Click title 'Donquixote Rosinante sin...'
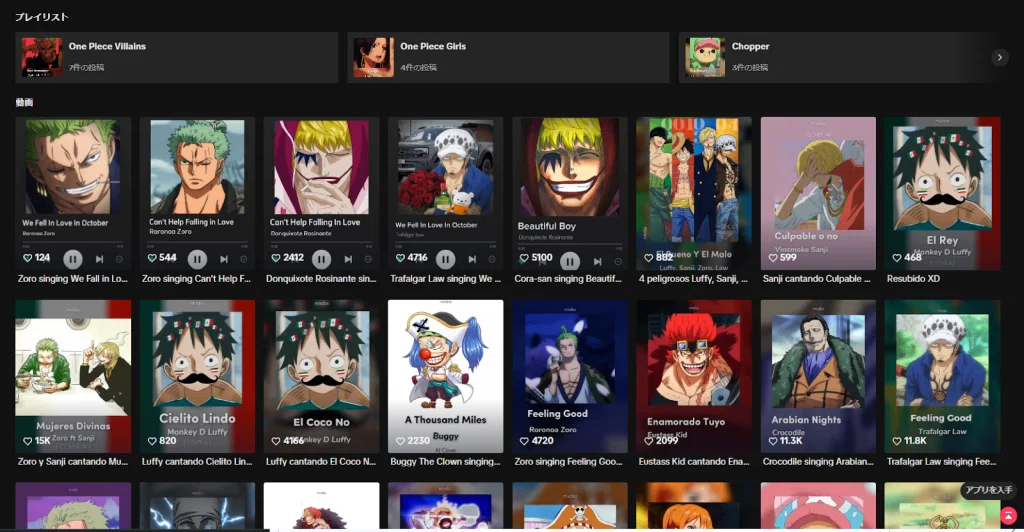 (321, 279)
